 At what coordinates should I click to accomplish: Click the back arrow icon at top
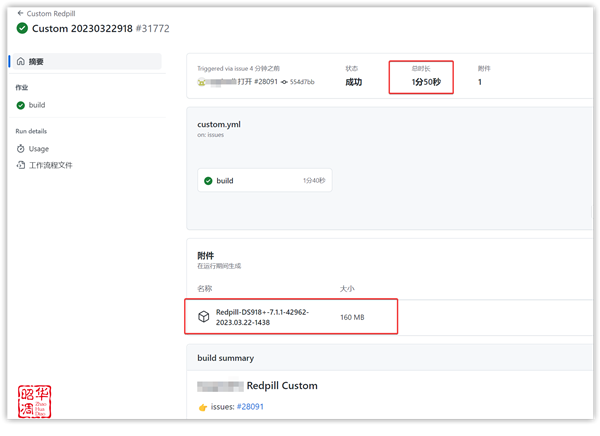(x=20, y=13)
